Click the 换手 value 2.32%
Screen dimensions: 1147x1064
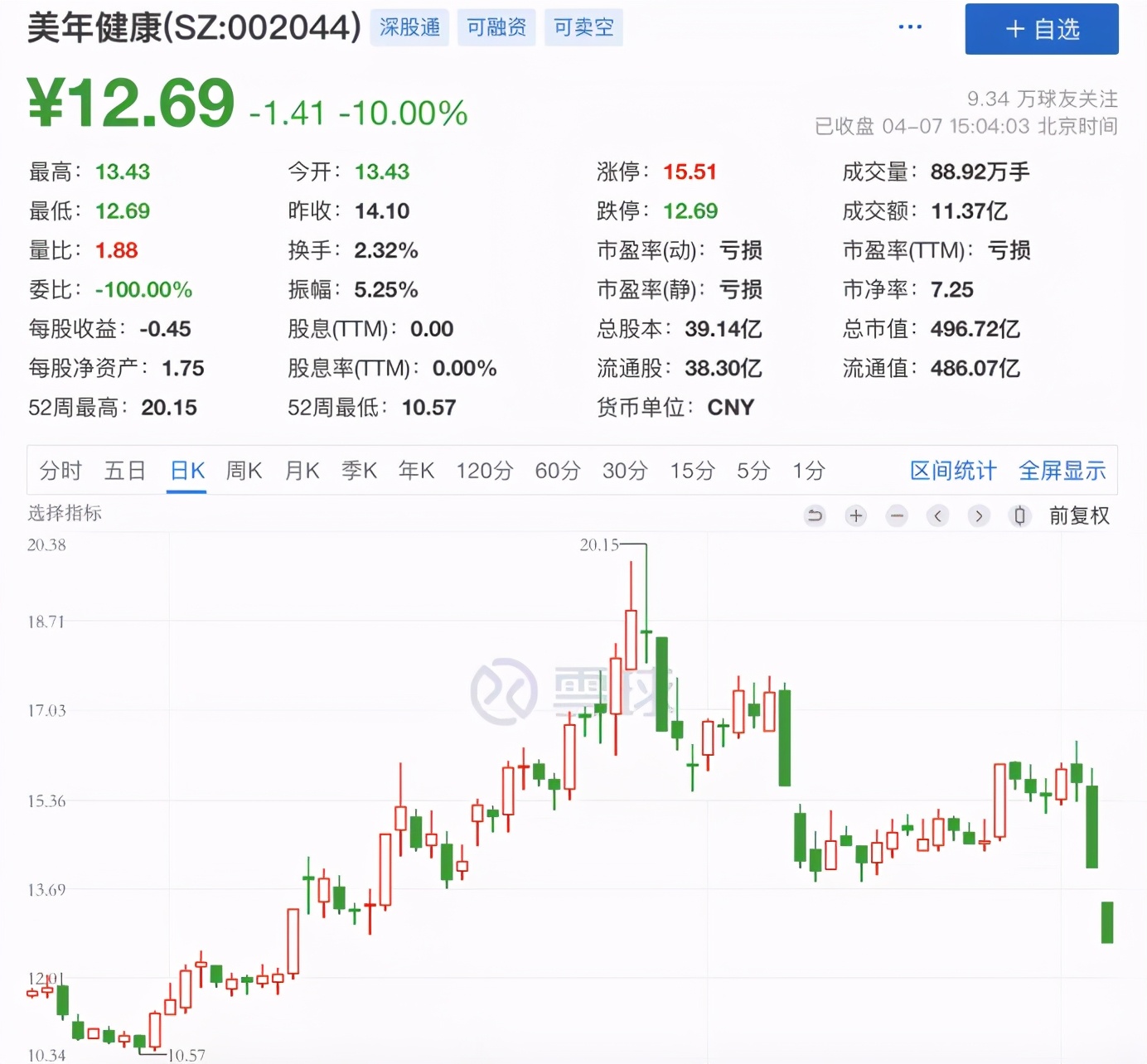tap(386, 250)
